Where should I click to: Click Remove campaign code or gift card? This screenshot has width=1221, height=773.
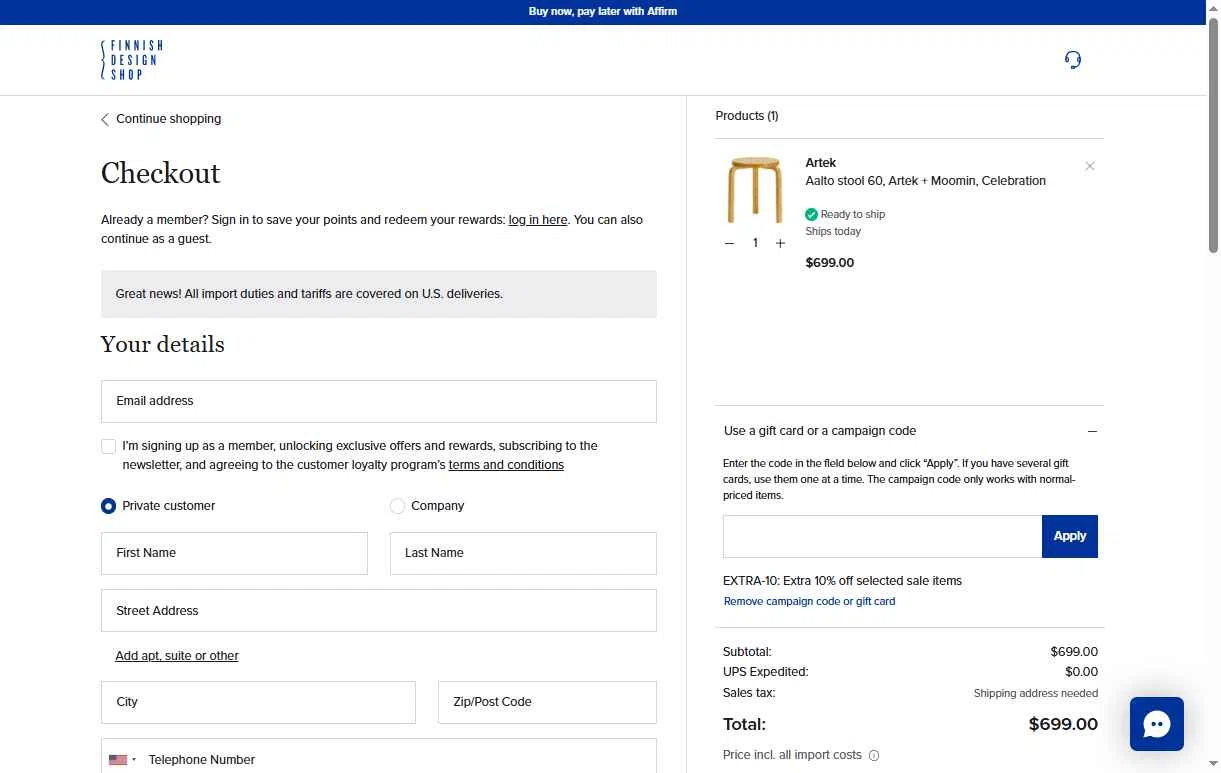pos(809,601)
